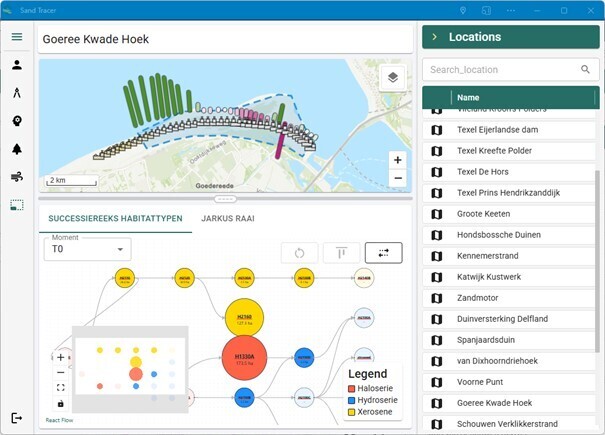
Task: Open the wind sidebar icon
Action: (17, 177)
